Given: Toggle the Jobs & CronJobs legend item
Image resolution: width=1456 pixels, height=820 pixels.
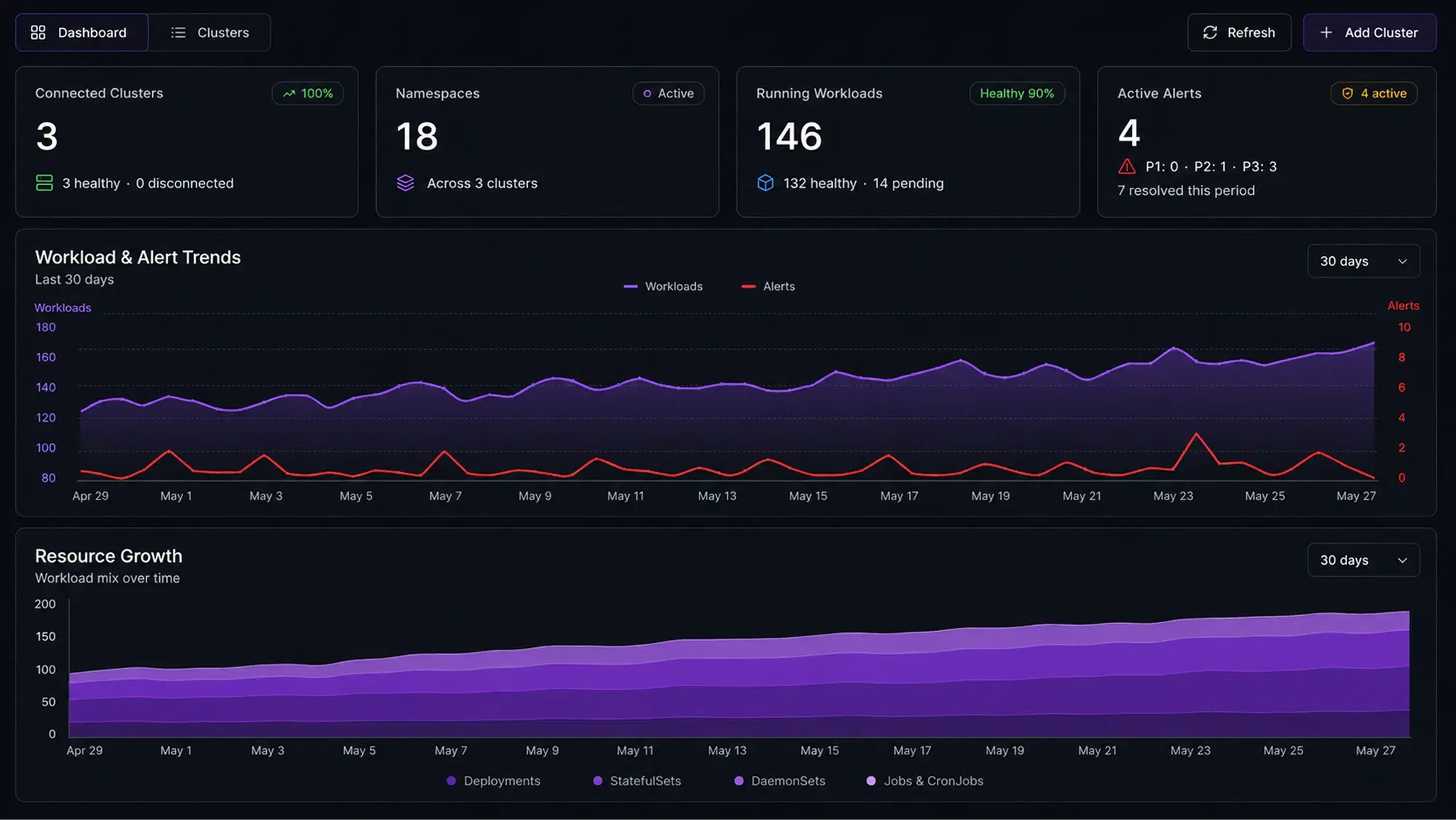Looking at the screenshot, I should point(925,780).
